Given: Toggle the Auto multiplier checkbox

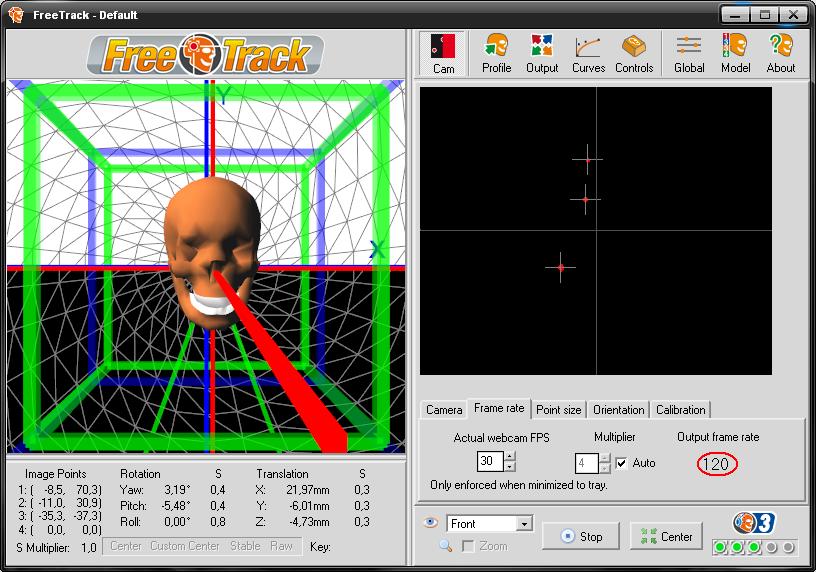Looking at the screenshot, I should [x=621, y=463].
